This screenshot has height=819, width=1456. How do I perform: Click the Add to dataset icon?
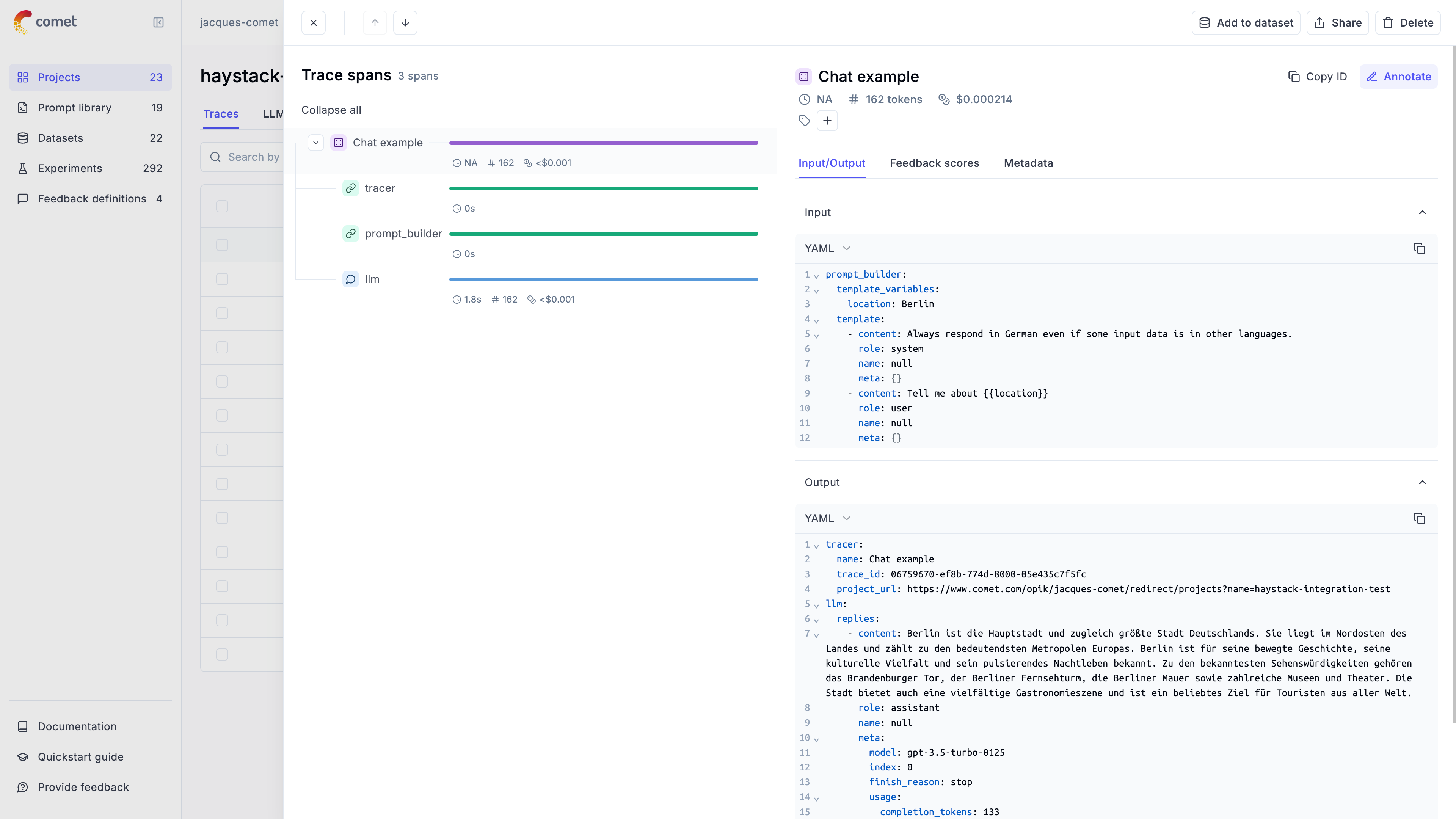pyautogui.click(x=1205, y=22)
